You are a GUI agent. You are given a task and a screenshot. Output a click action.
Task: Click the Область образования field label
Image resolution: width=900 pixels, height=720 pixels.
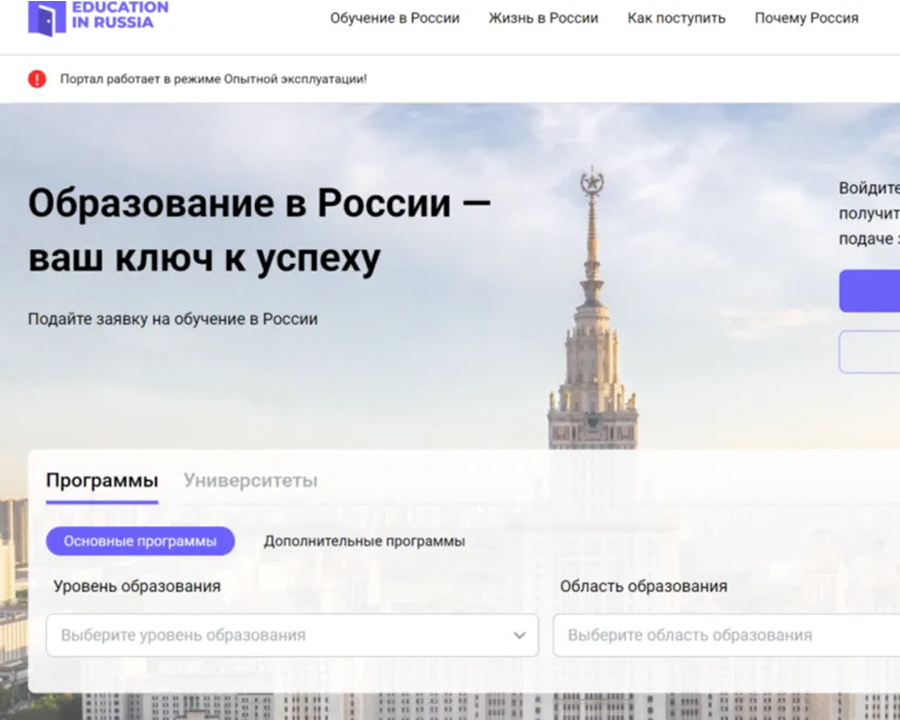pyautogui.click(x=643, y=586)
